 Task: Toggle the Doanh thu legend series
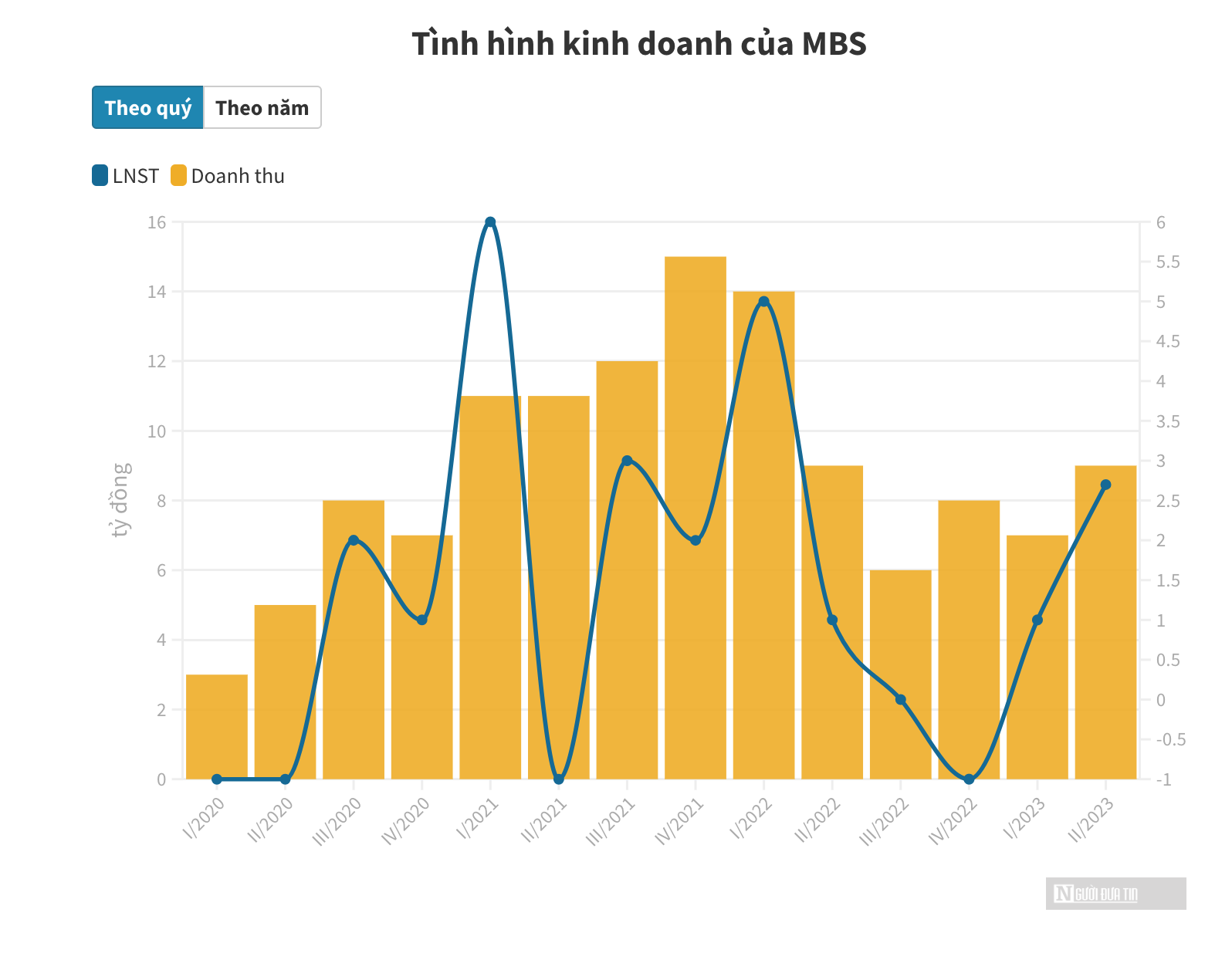(228, 176)
